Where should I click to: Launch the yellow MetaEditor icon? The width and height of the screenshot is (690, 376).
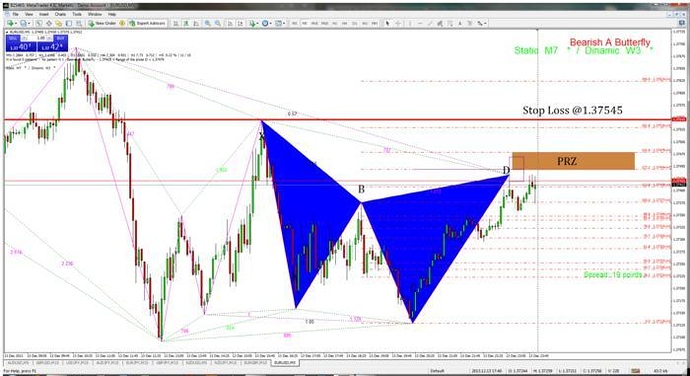(122, 23)
